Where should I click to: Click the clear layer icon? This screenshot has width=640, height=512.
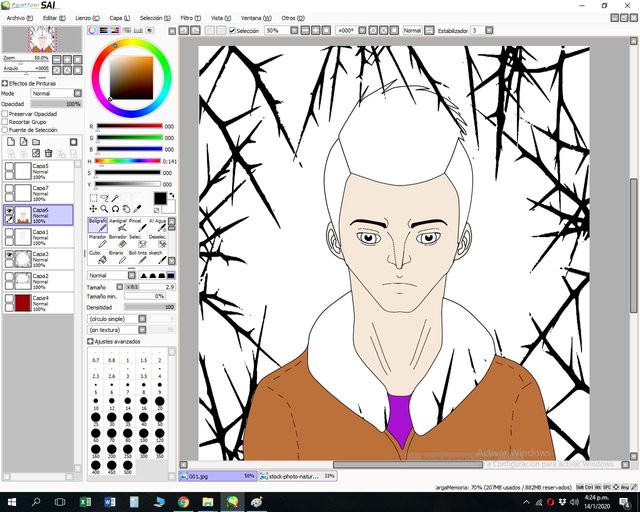[36, 153]
